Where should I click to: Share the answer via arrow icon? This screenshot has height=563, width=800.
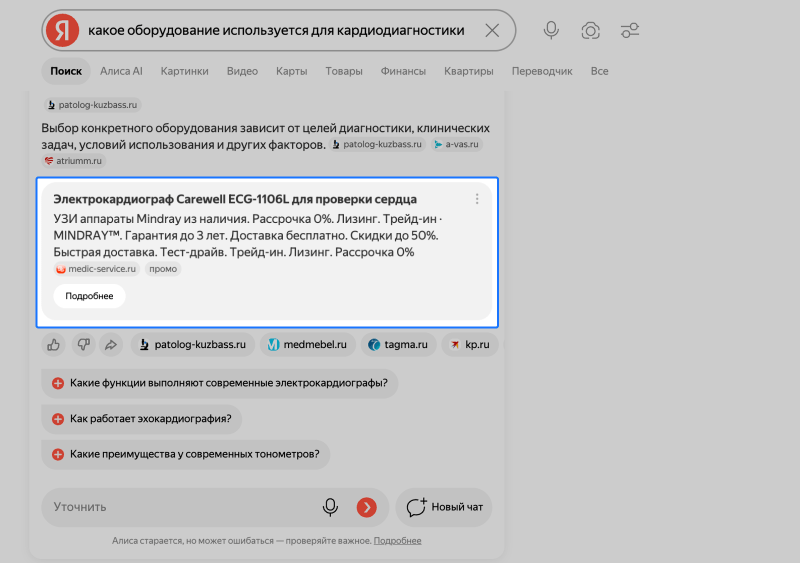[111, 345]
